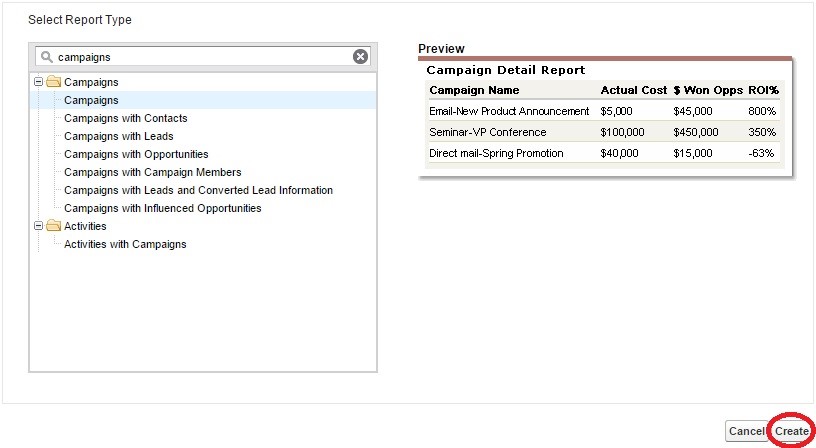The width and height of the screenshot is (816, 448).
Task: Pick Campaigns with Opportunities report type
Action: 136,154
